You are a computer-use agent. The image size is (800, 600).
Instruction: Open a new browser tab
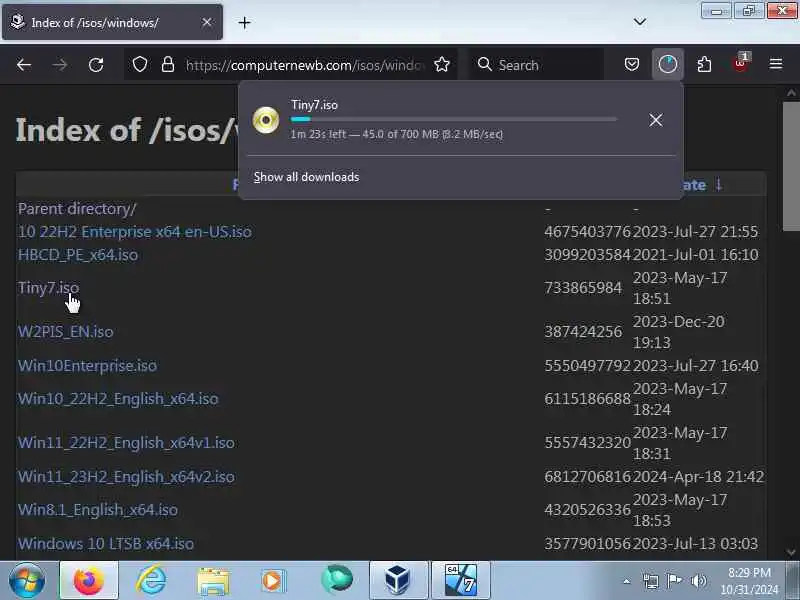pos(244,22)
